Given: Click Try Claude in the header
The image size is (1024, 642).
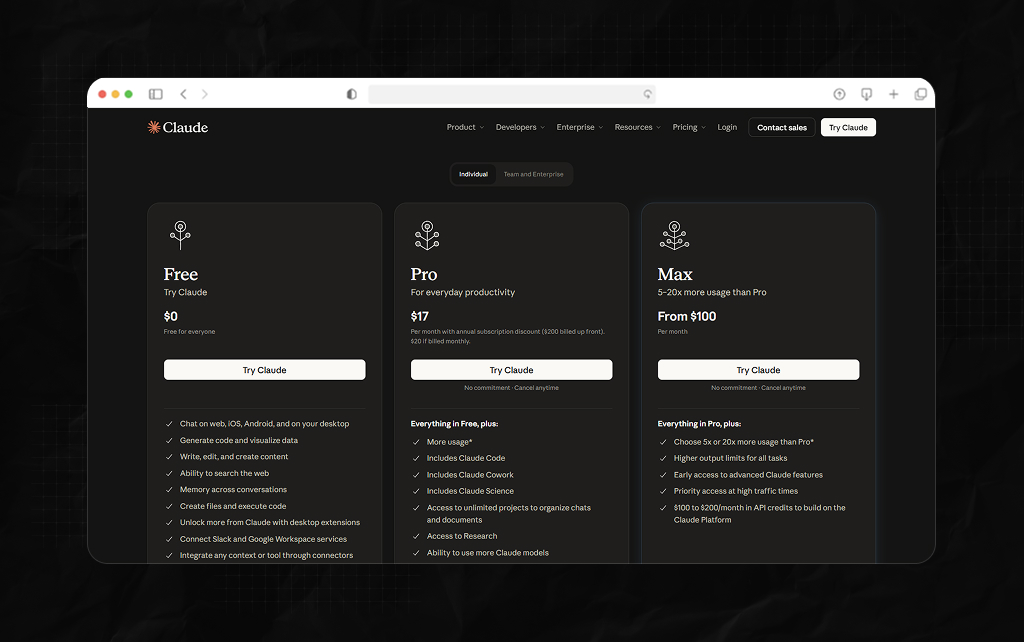Looking at the screenshot, I should pyautogui.click(x=848, y=127).
